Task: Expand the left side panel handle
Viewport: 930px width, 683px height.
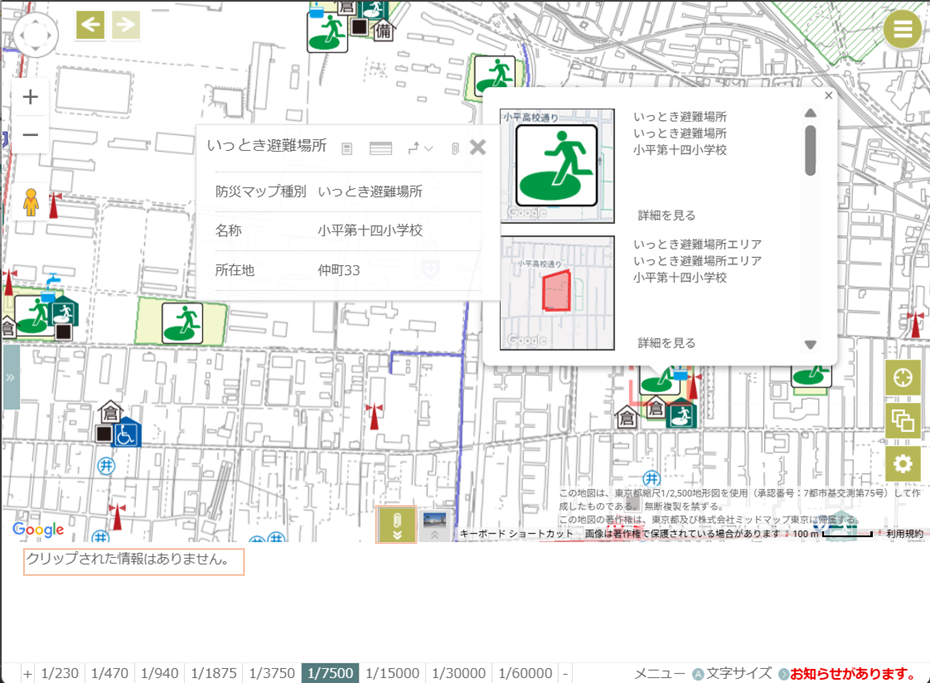Action: pyautogui.click(x=10, y=377)
